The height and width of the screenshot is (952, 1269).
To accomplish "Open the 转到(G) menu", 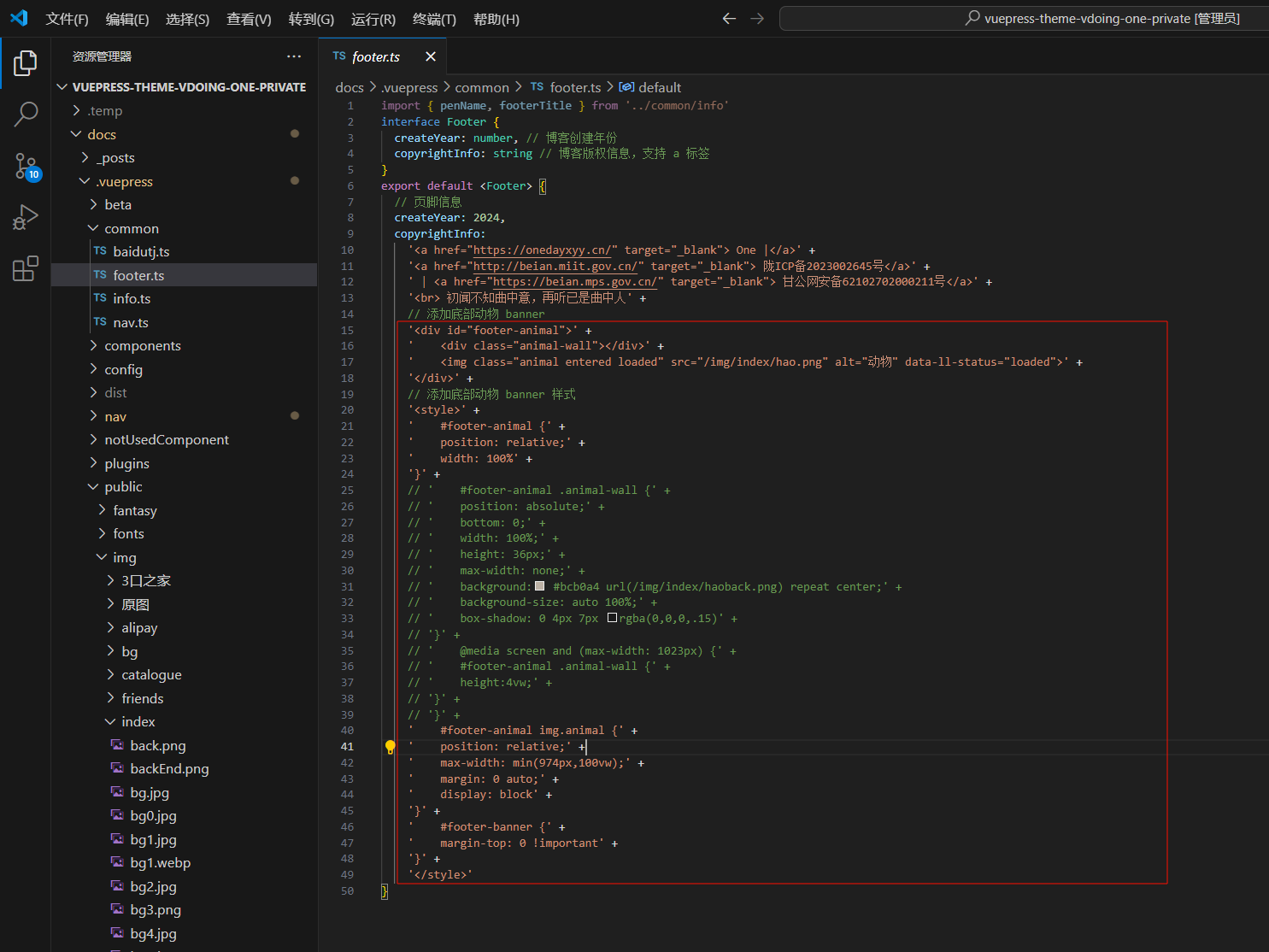I will coord(311,19).
